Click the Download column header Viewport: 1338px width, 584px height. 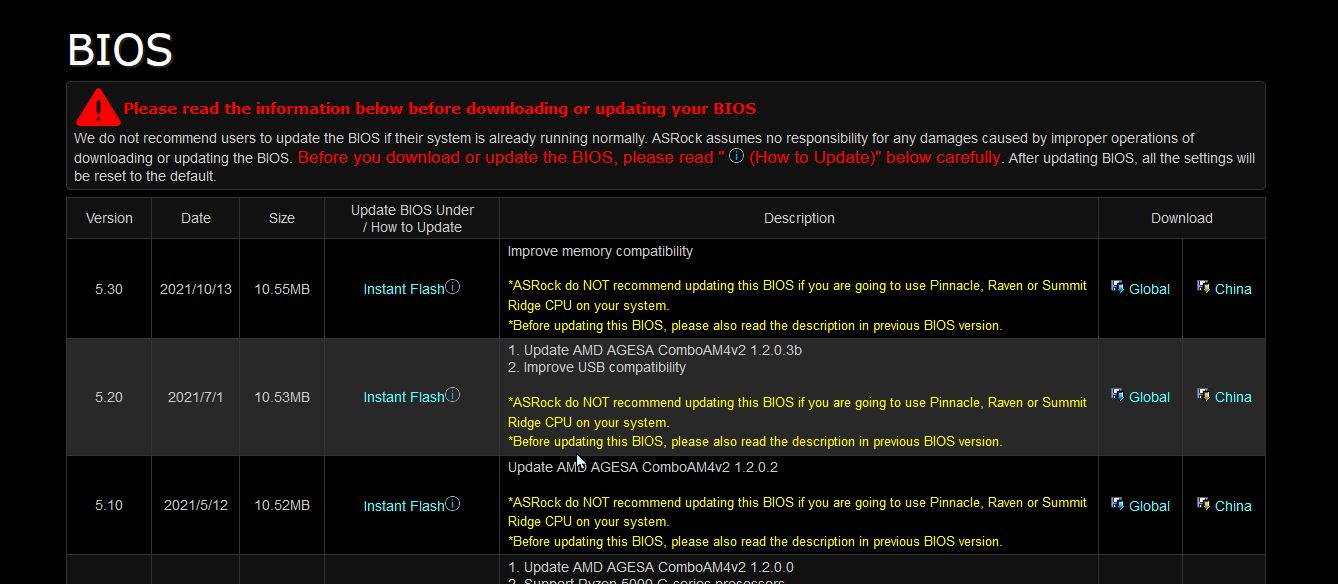(1182, 218)
